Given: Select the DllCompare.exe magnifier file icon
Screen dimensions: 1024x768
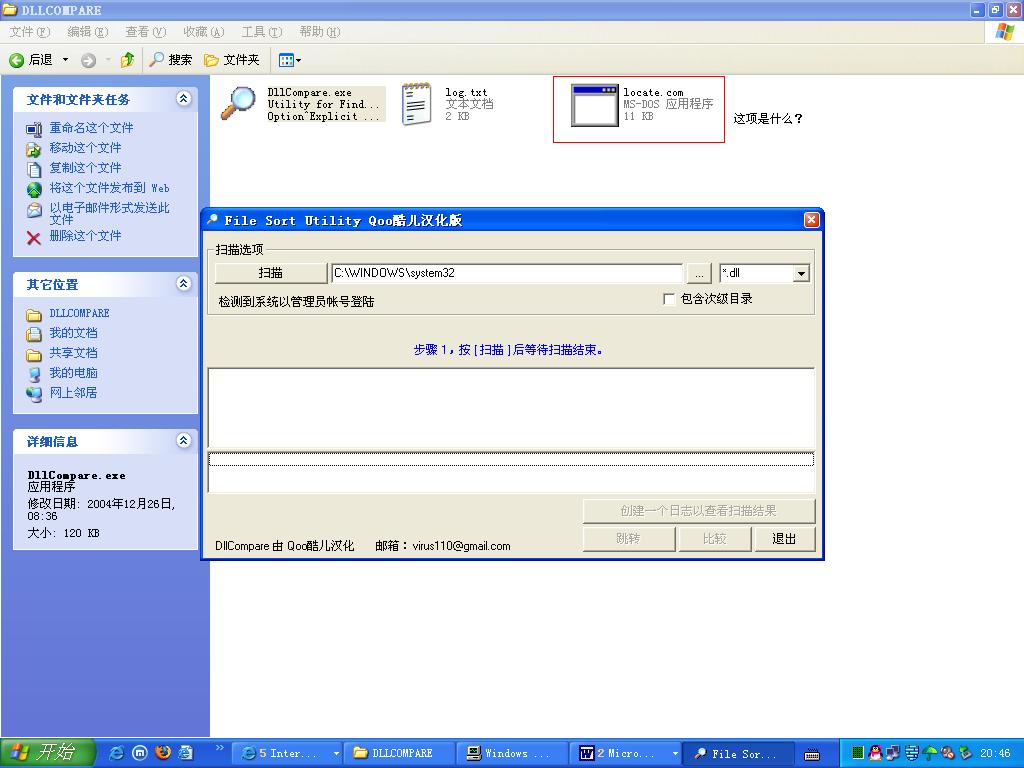Looking at the screenshot, I should 238,104.
